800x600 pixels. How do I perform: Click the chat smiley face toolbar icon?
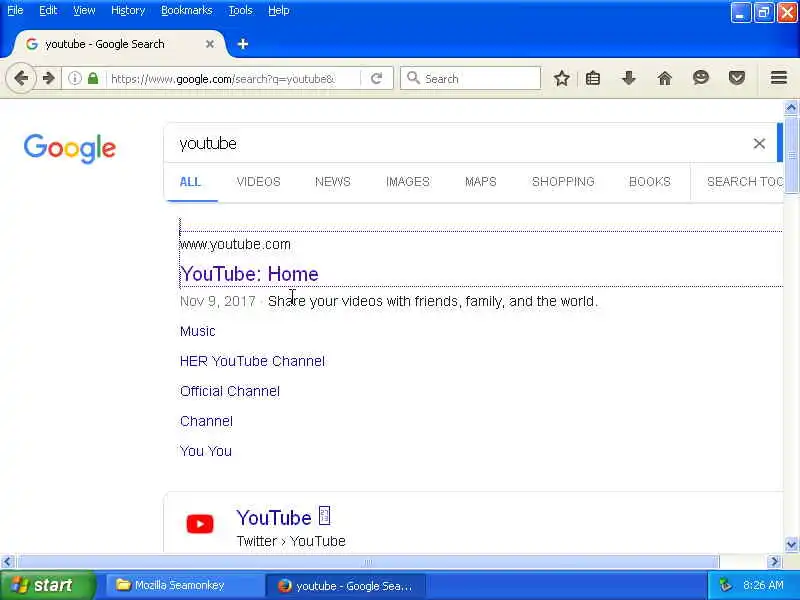coord(701,78)
